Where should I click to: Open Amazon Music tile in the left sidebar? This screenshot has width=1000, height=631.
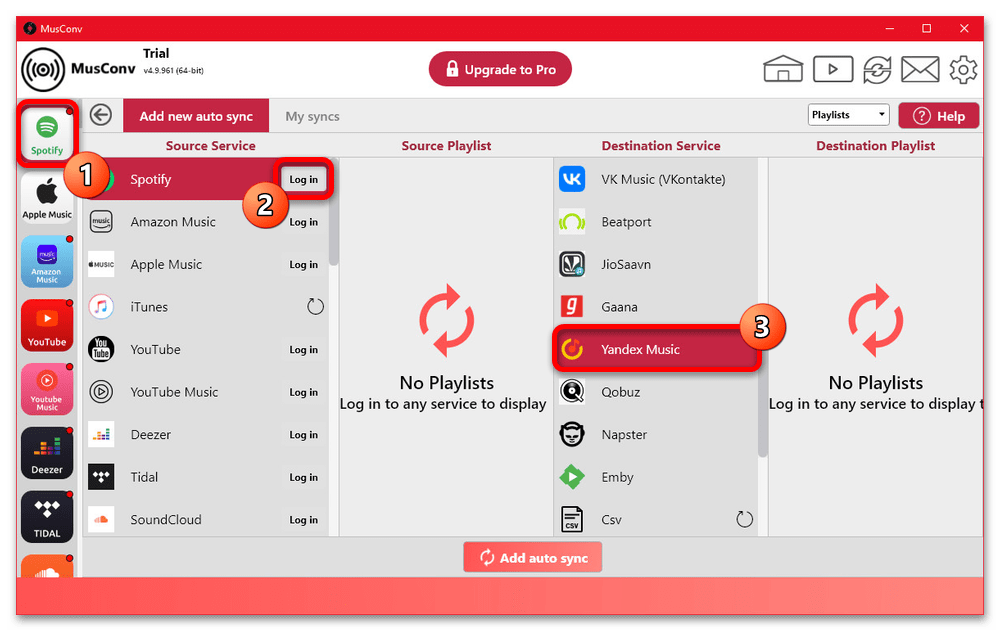pos(47,262)
